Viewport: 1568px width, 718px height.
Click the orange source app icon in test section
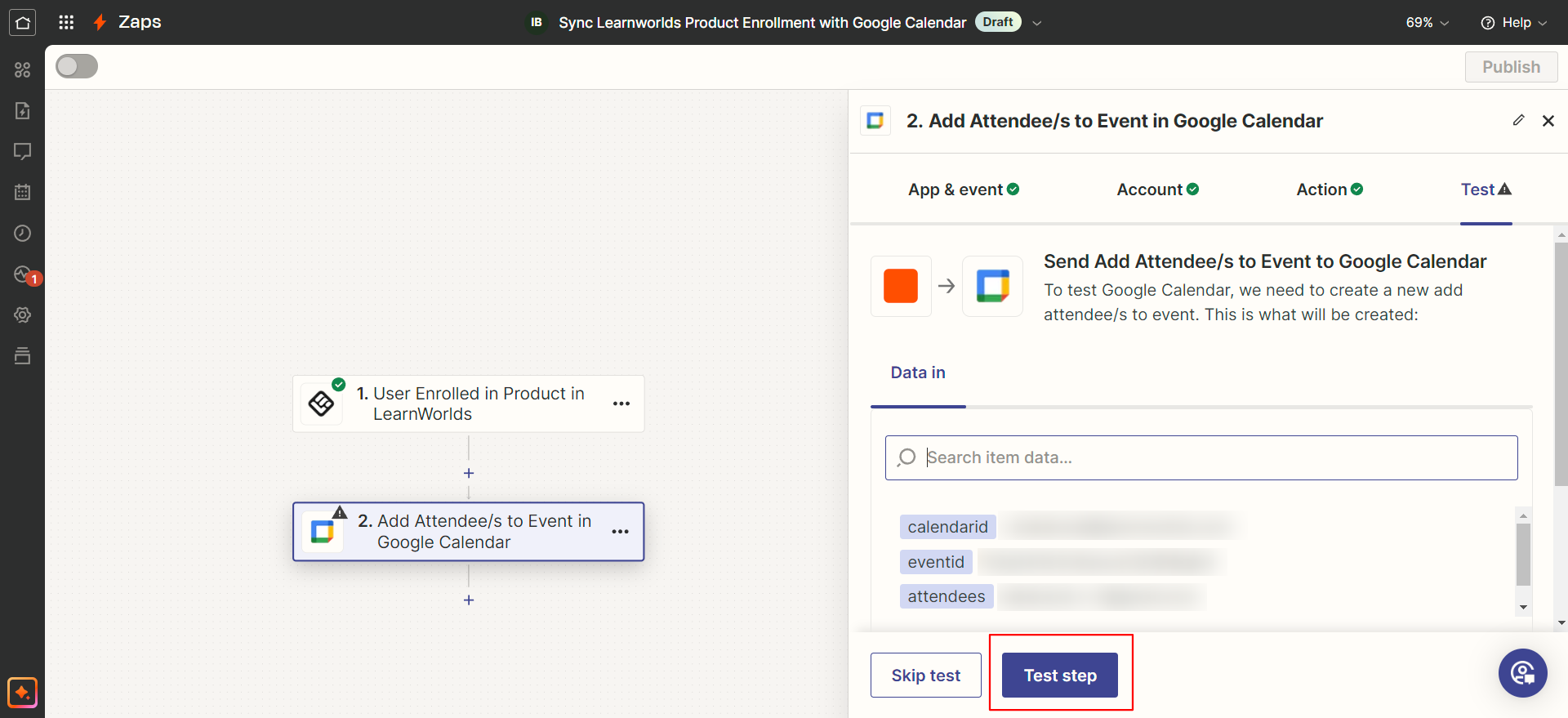click(901, 286)
